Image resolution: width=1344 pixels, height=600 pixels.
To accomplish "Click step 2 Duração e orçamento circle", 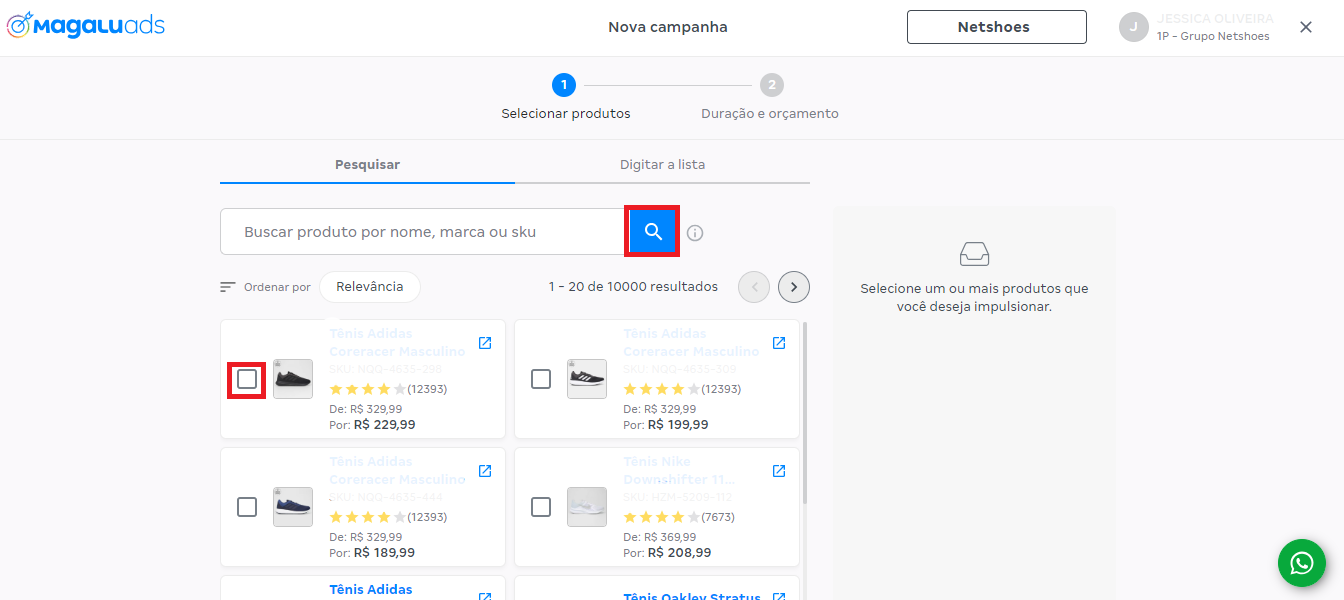I will point(771,85).
